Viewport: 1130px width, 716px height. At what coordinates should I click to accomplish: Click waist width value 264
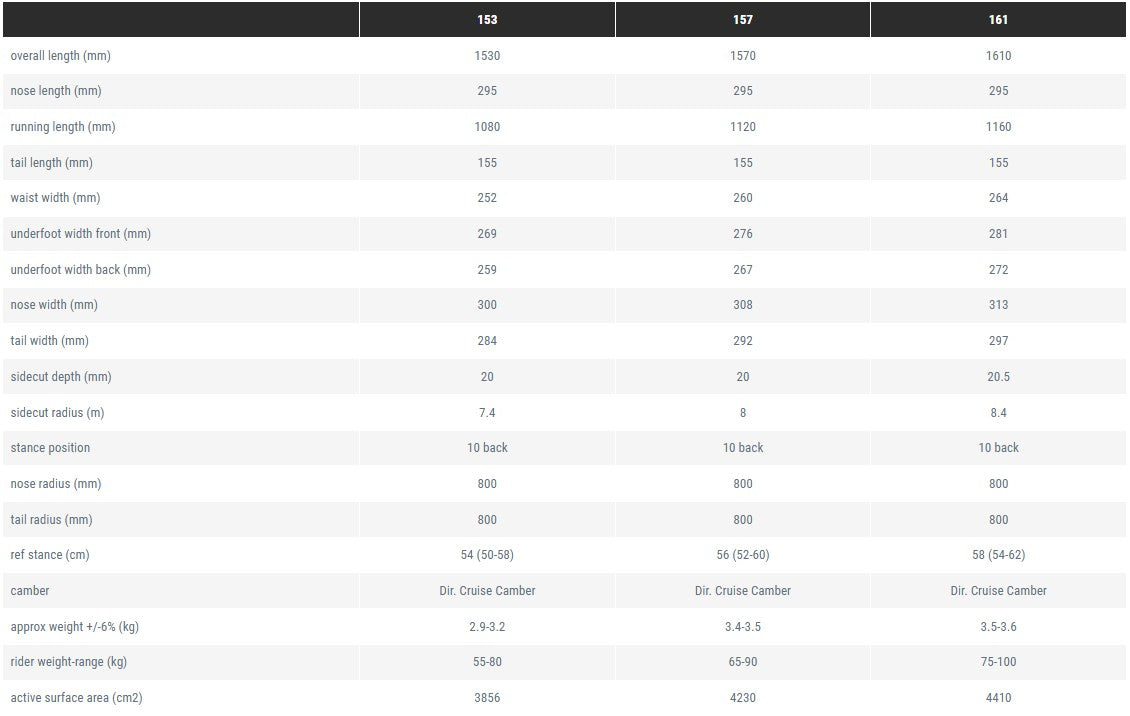click(998, 198)
